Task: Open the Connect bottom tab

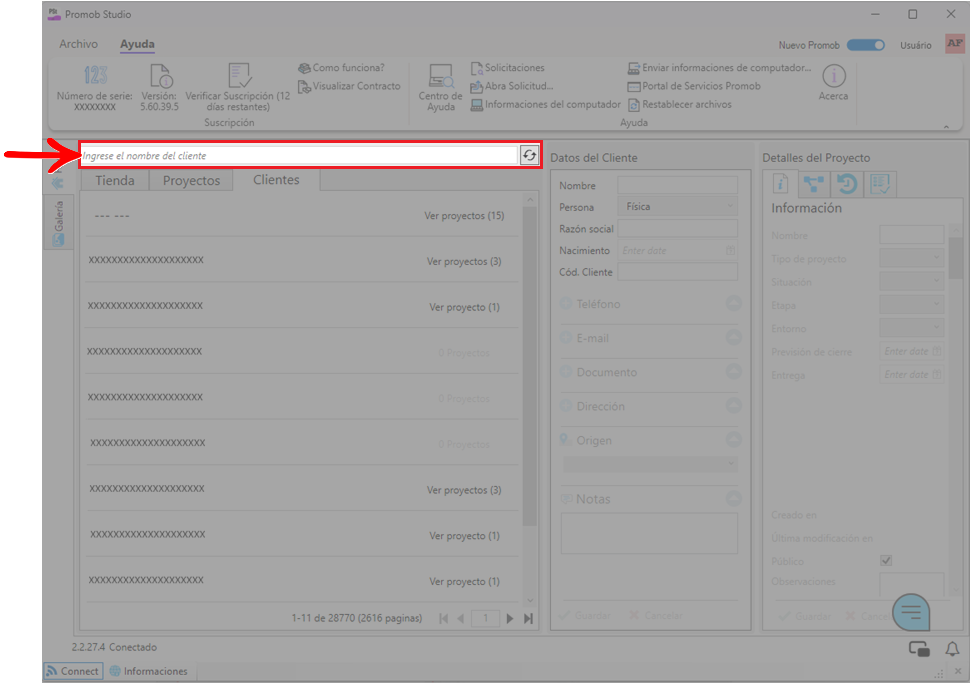Action: [73, 671]
